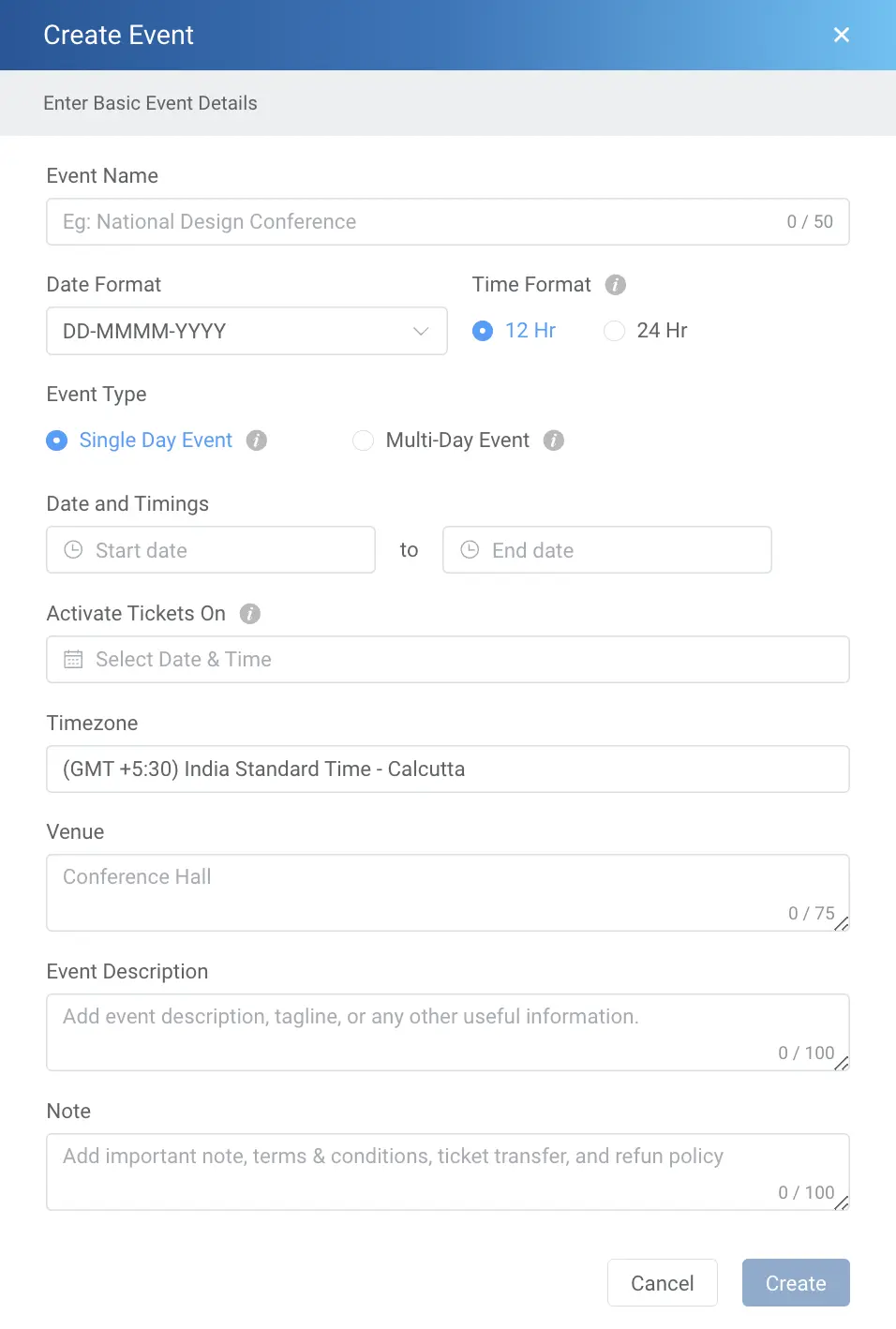This screenshot has height=1329, width=896.
Task: Click the Single Day Event info icon
Action: click(256, 440)
